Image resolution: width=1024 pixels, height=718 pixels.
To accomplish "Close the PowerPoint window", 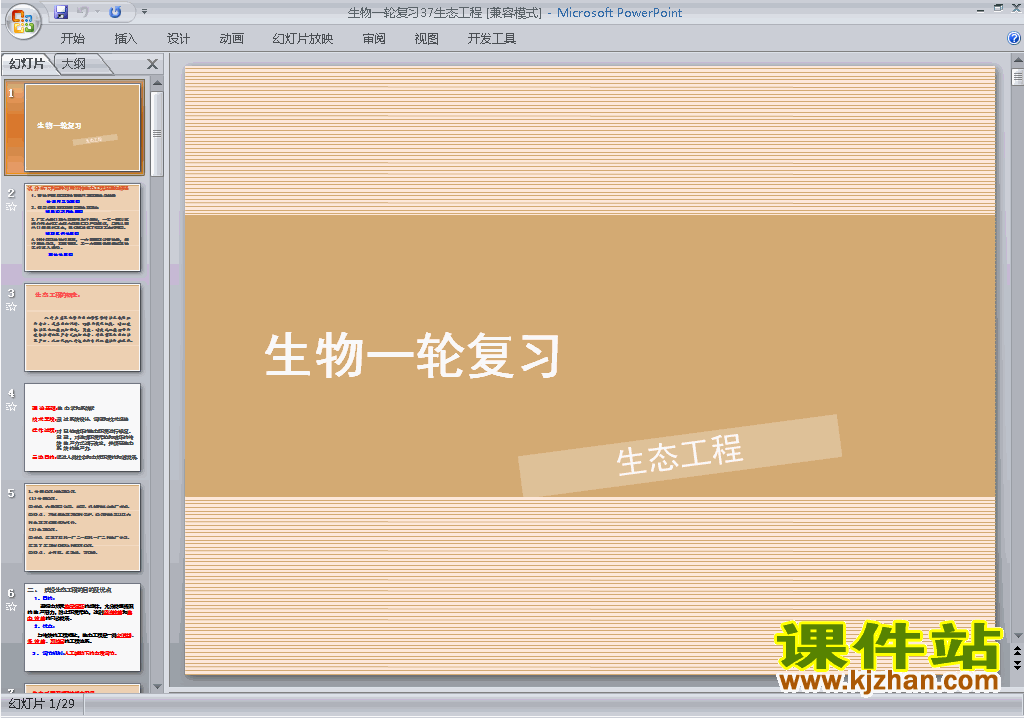I will click(1016, 8).
